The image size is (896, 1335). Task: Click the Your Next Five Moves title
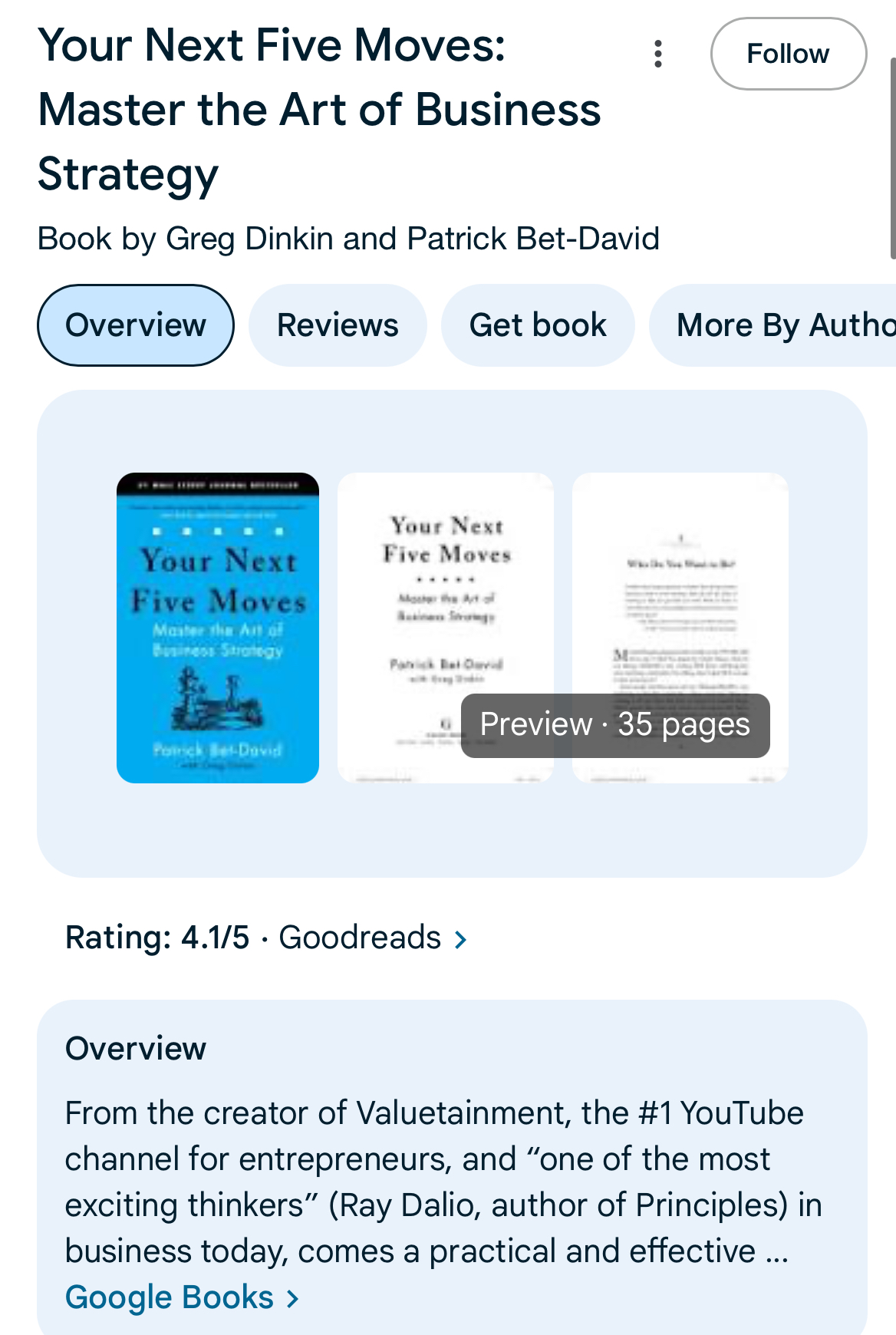319,110
